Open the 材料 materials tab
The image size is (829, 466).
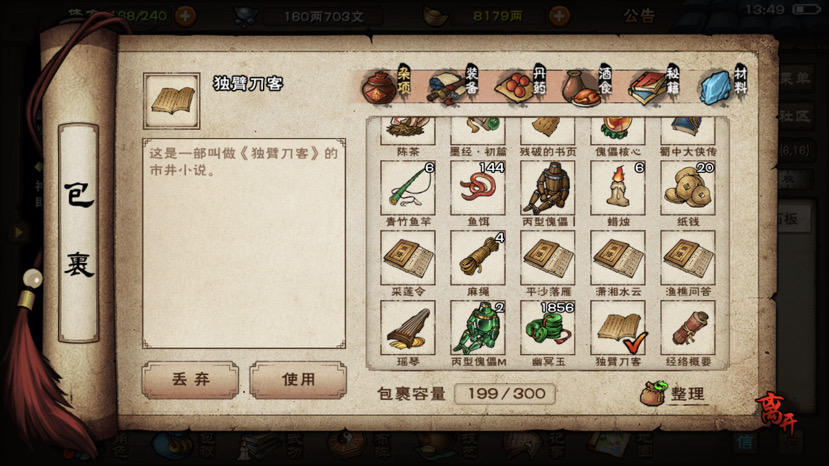tap(723, 86)
